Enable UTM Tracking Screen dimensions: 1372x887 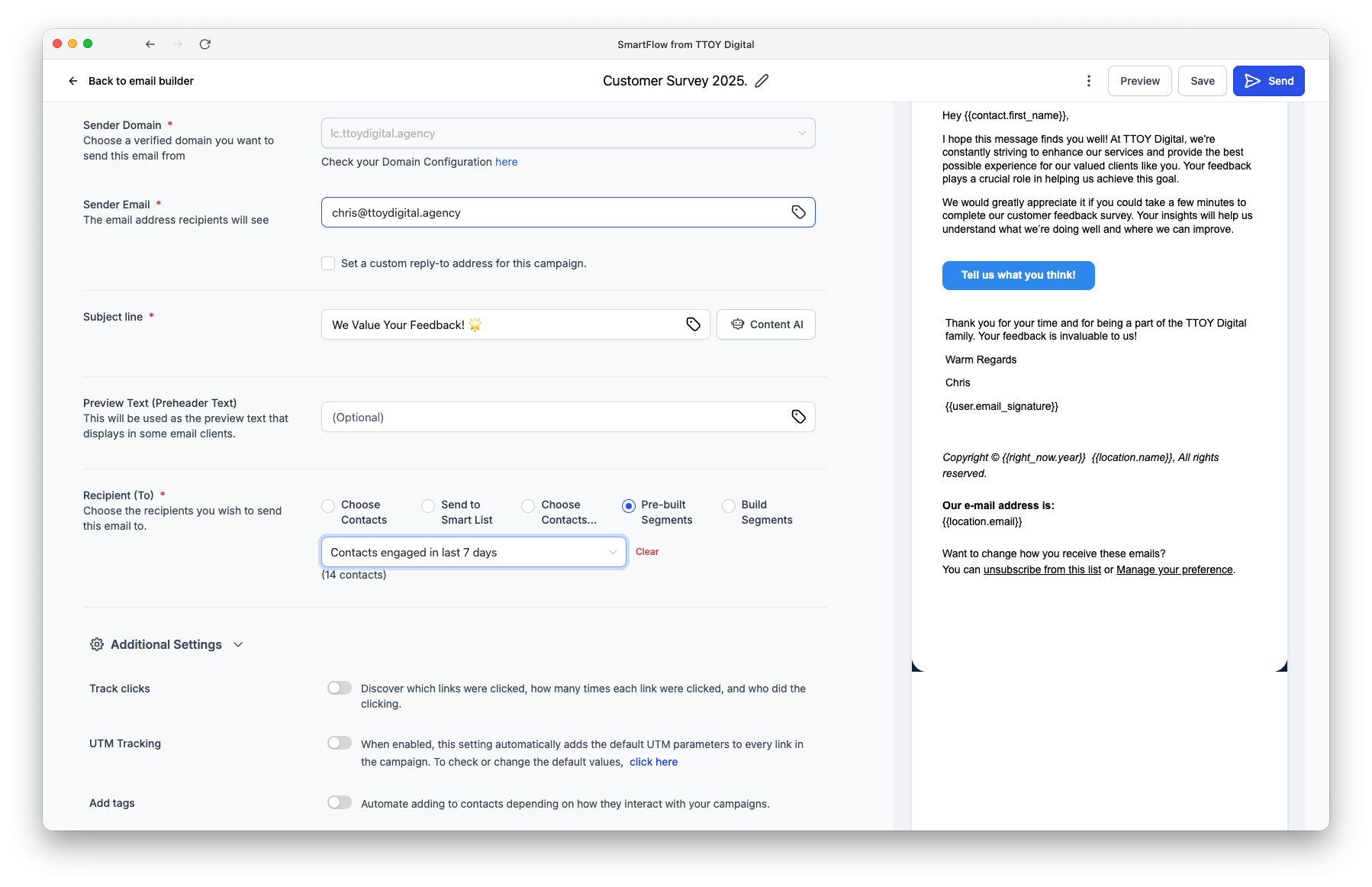(x=339, y=742)
